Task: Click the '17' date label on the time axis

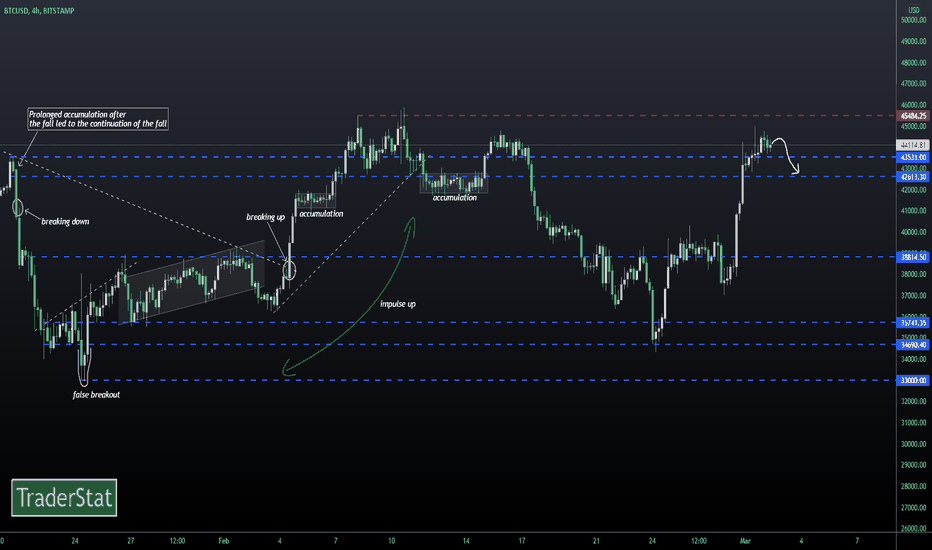Action: [x=522, y=540]
